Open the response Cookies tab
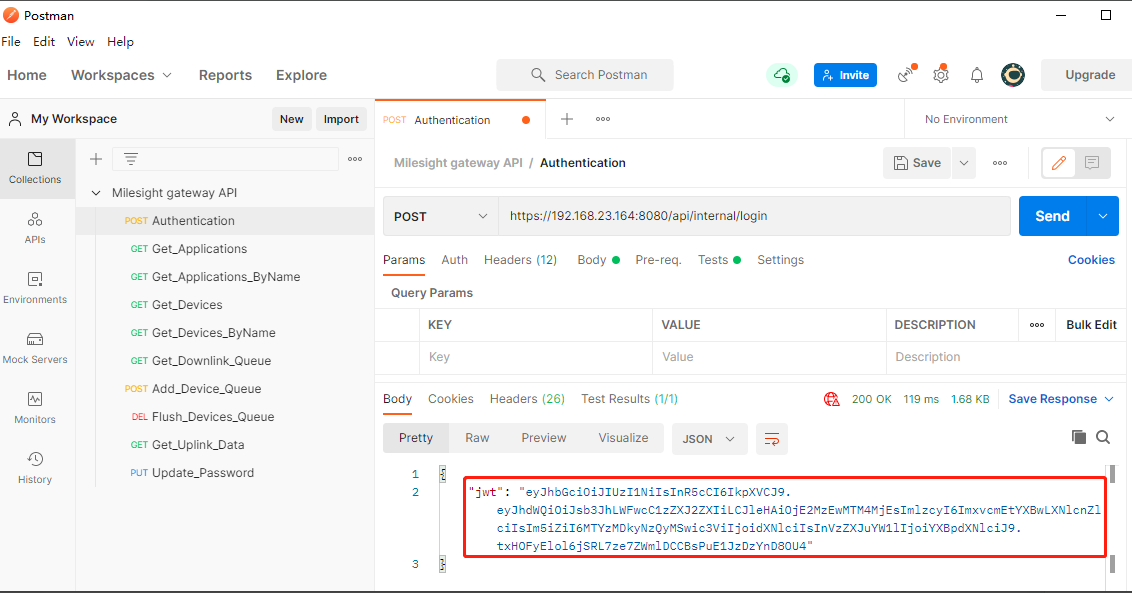 click(x=450, y=399)
